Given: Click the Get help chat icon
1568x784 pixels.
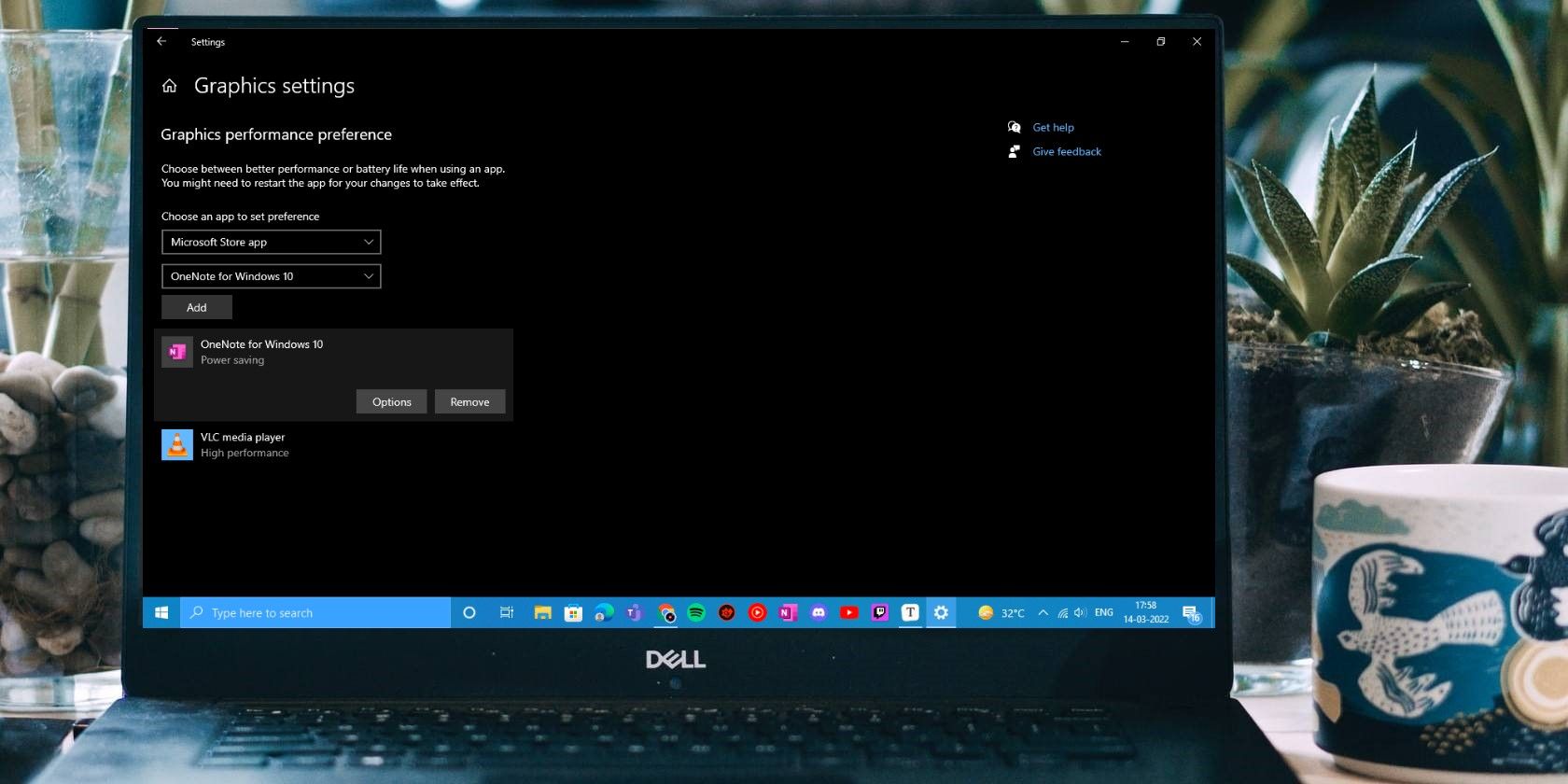Looking at the screenshot, I should pos(1015,127).
